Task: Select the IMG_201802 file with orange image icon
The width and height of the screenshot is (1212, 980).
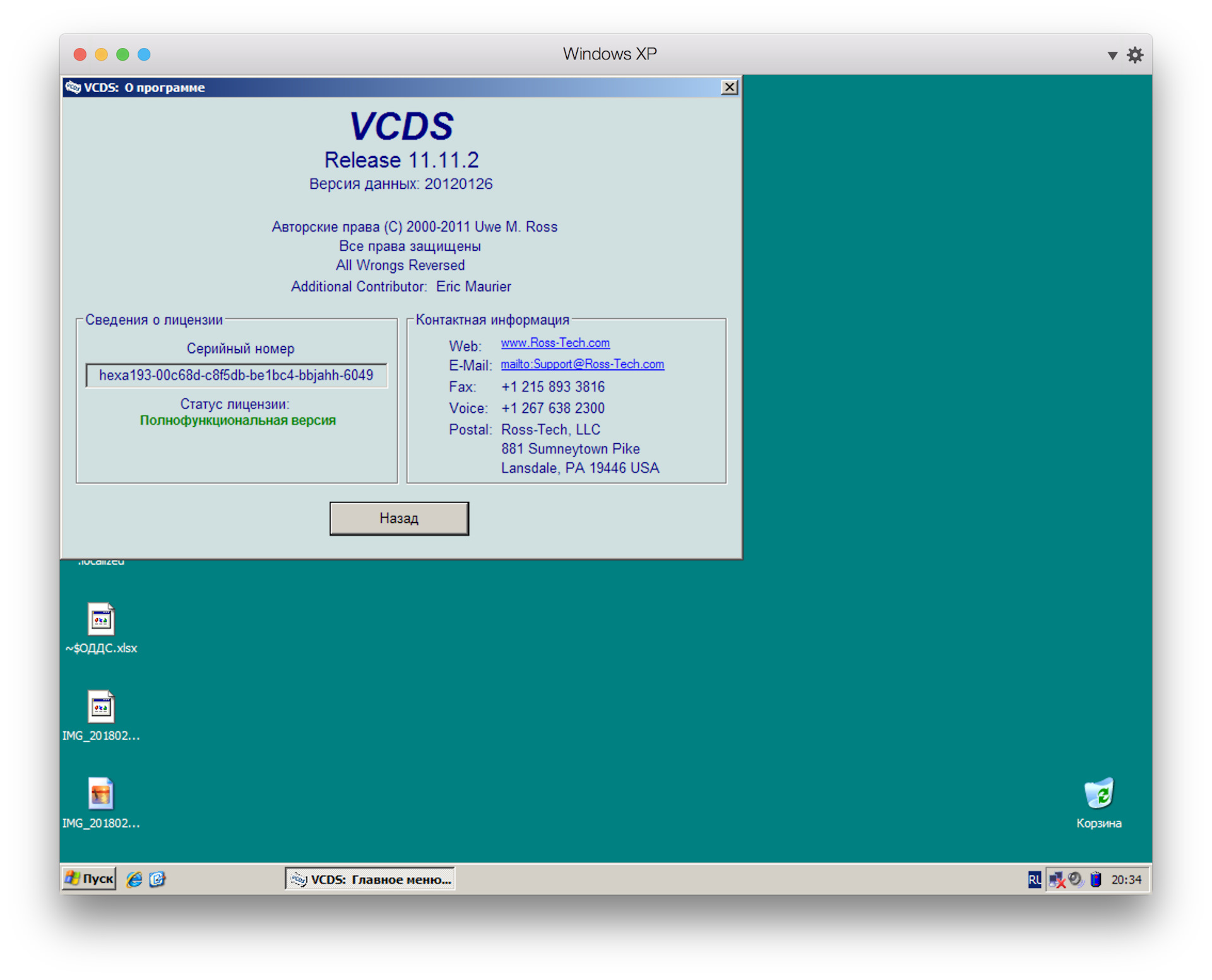Action: click(x=101, y=803)
